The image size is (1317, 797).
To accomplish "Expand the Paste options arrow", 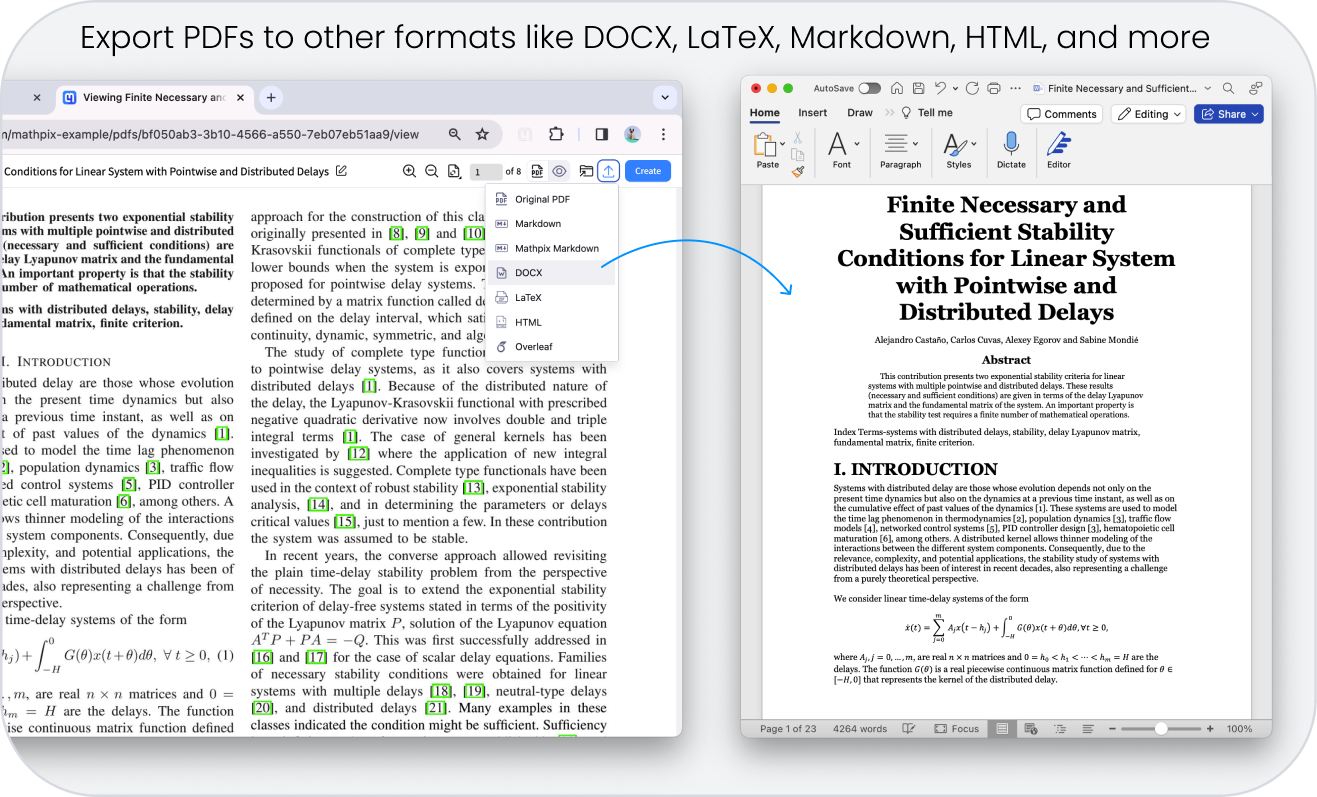I will pyautogui.click(x=782, y=146).
